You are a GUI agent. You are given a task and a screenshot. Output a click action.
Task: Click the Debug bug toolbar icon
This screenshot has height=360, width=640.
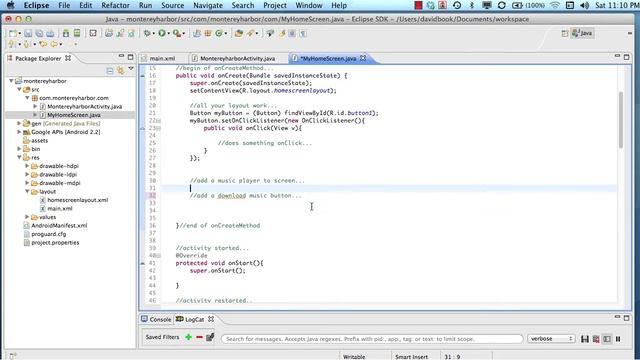click(x=147, y=33)
